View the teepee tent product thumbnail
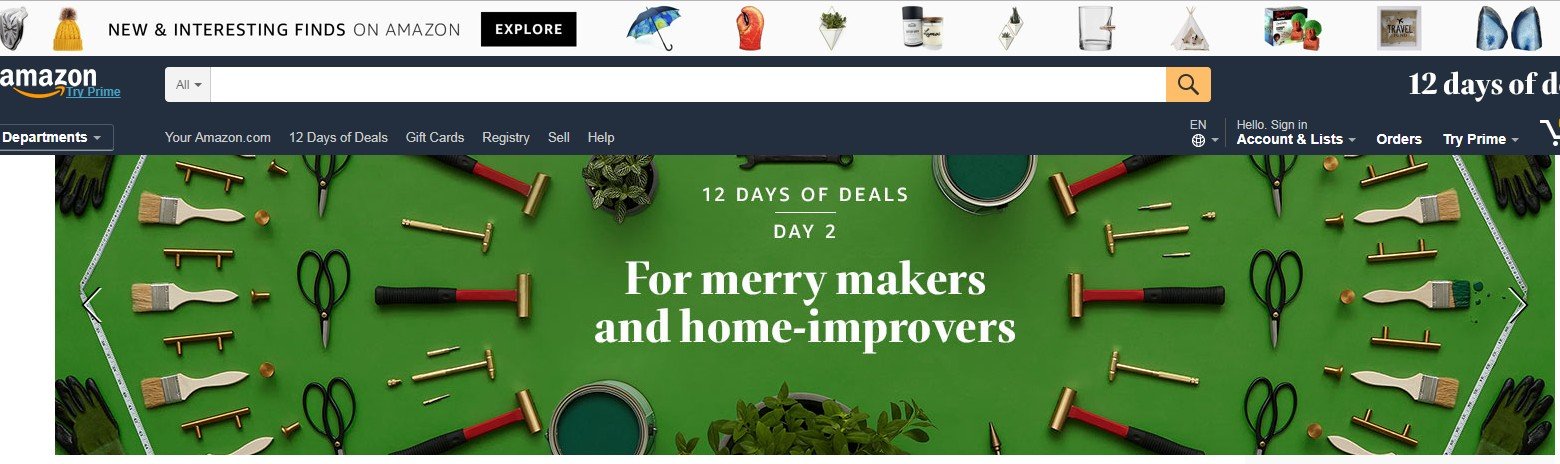 [x=1190, y=28]
